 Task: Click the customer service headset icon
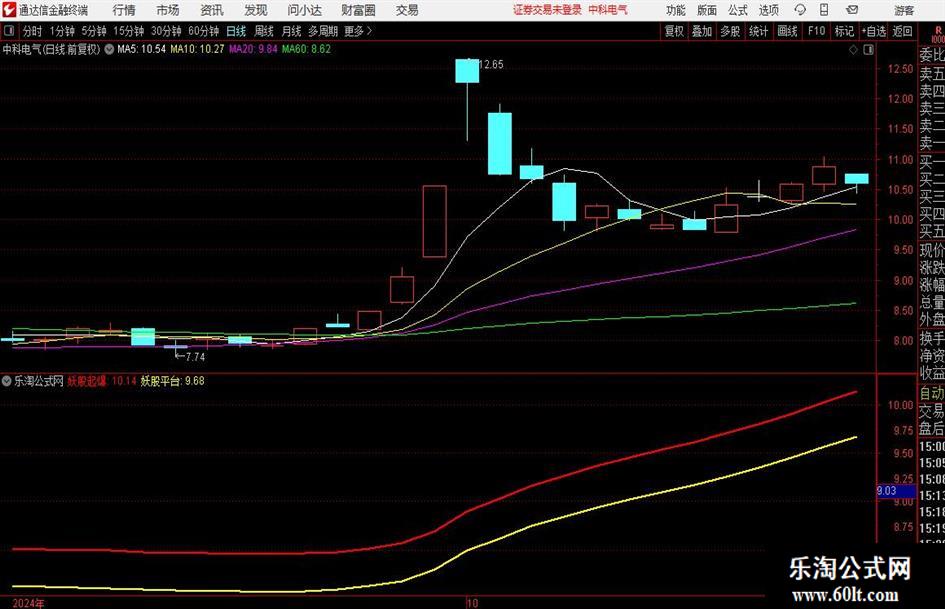(x=800, y=10)
